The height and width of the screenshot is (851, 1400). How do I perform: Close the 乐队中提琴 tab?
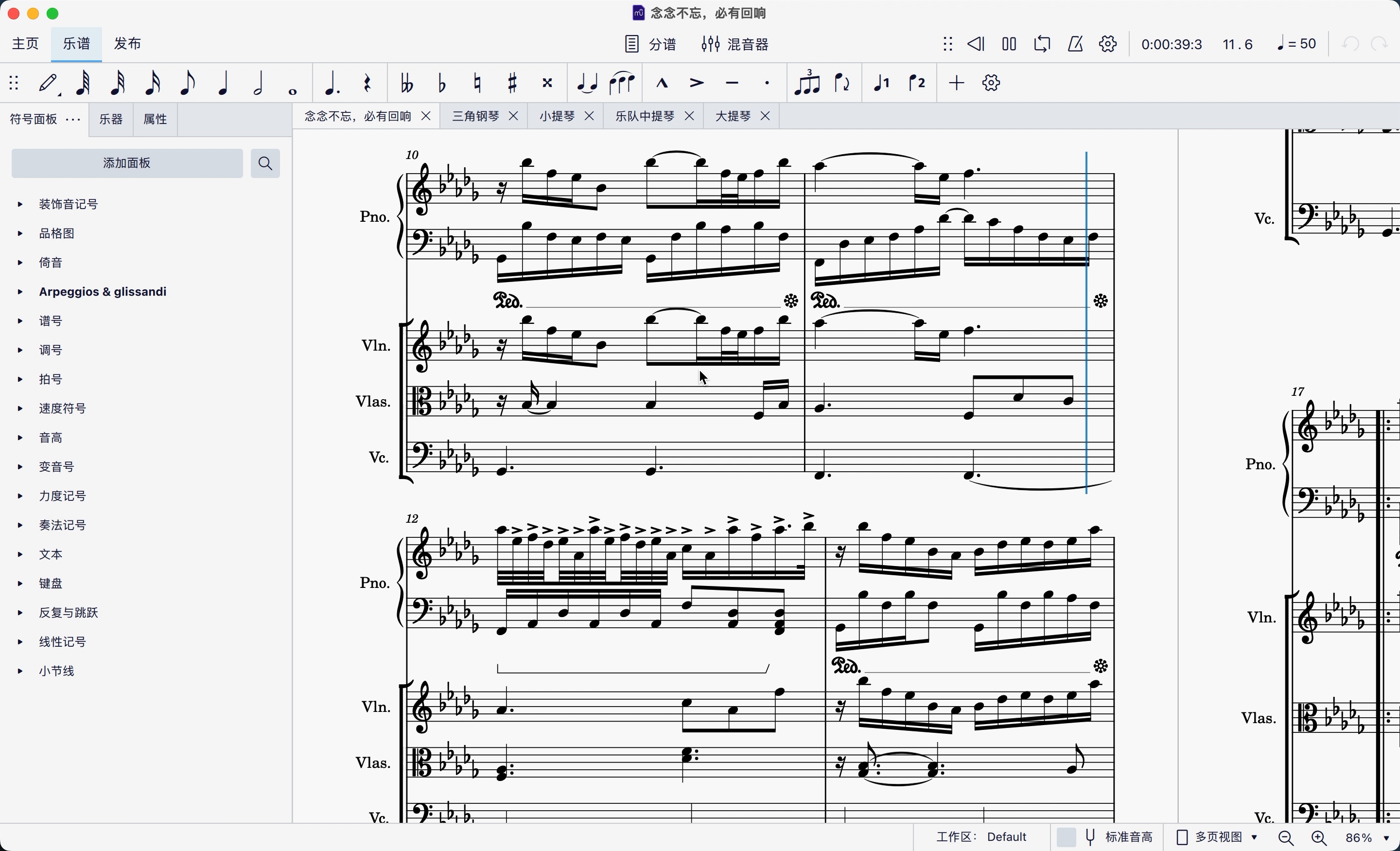(689, 116)
